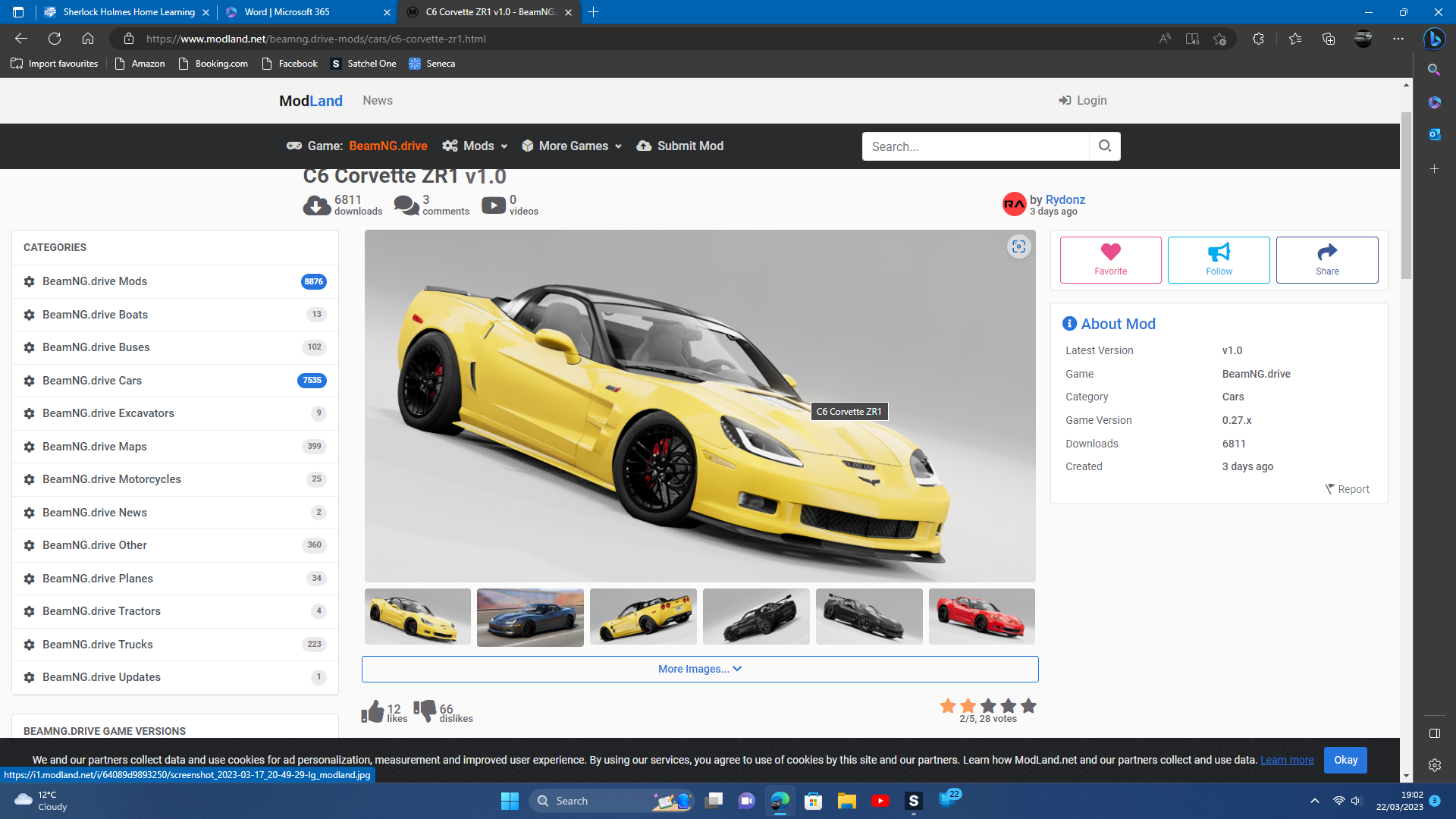This screenshot has height=819, width=1456.
Task: Open BeamNG.drive Planes category
Action: tap(175, 579)
